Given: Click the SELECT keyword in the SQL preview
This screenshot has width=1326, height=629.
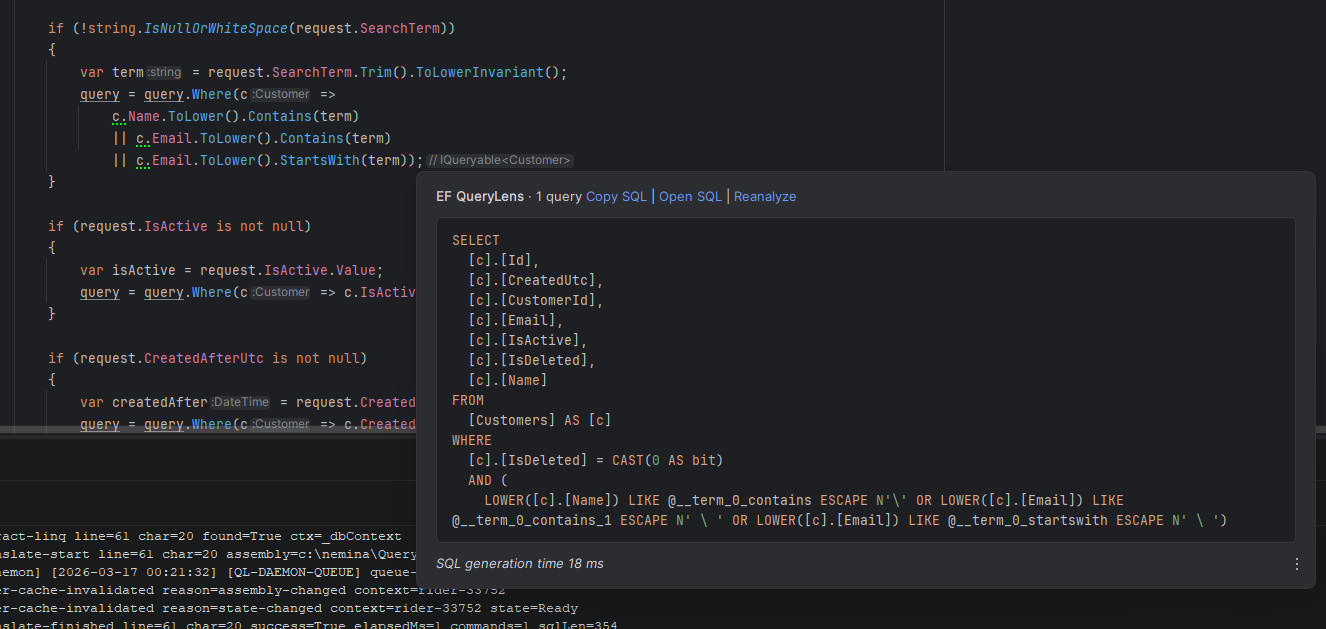Looking at the screenshot, I should coord(476,241).
